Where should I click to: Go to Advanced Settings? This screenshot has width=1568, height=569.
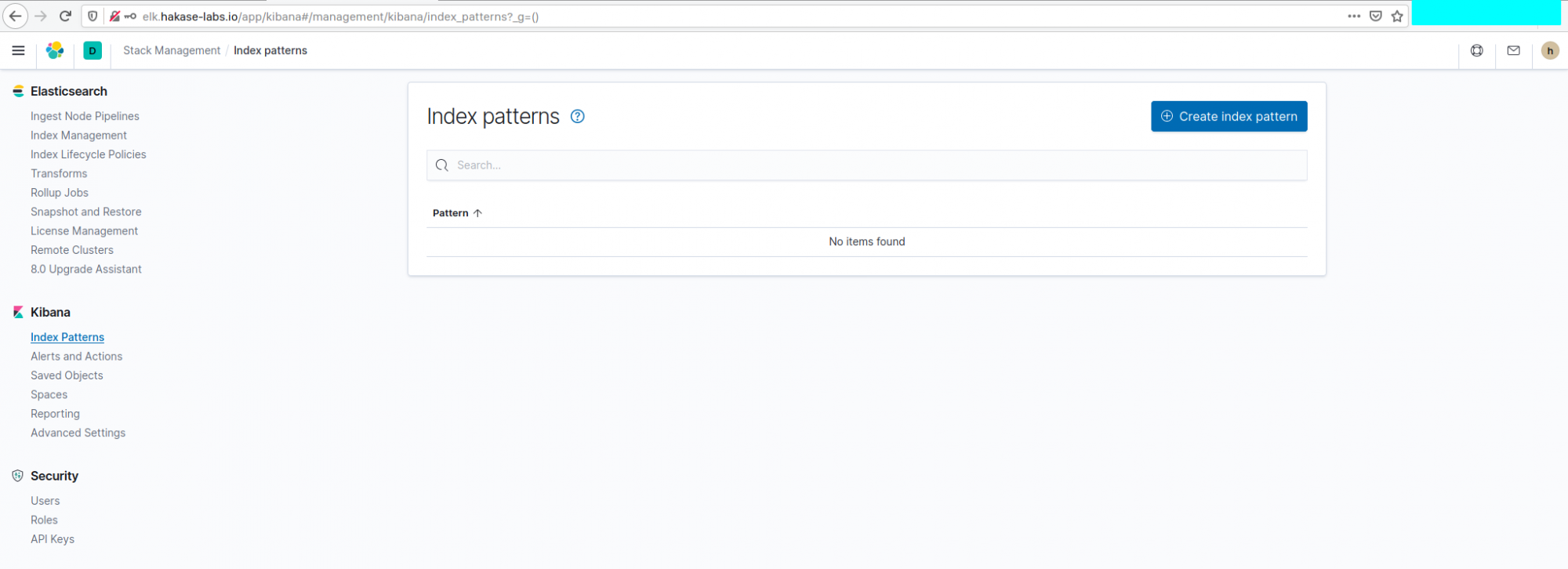point(78,433)
